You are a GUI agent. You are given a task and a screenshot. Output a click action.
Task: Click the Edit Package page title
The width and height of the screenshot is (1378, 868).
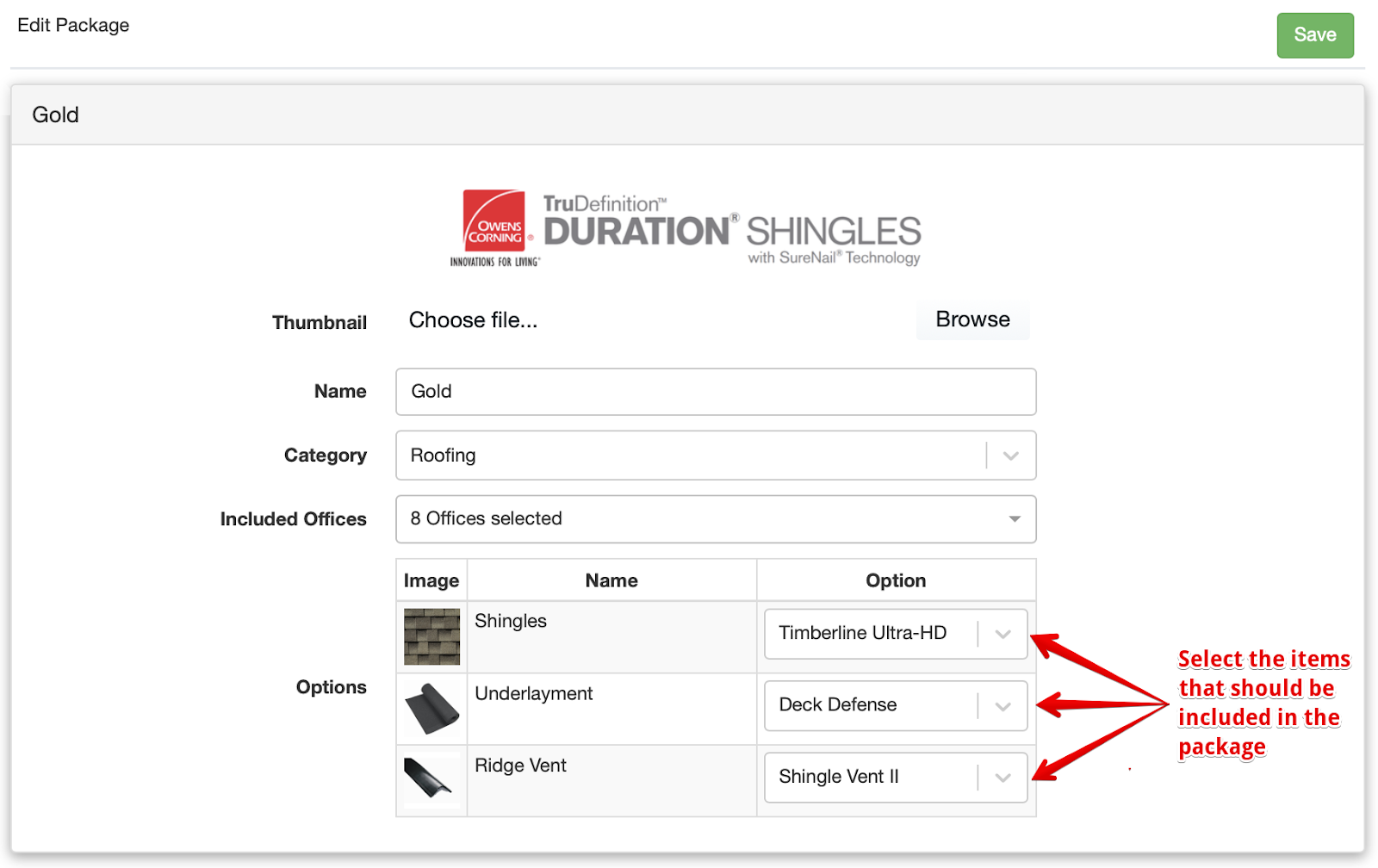pos(73,26)
